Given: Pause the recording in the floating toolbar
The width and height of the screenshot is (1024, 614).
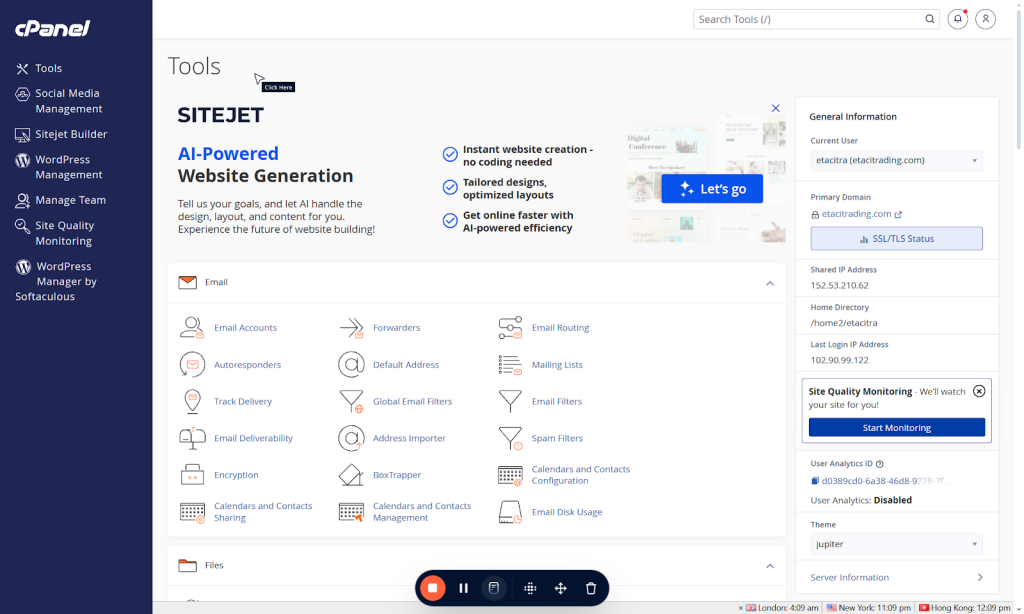Looking at the screenshot, I should 463,588.
